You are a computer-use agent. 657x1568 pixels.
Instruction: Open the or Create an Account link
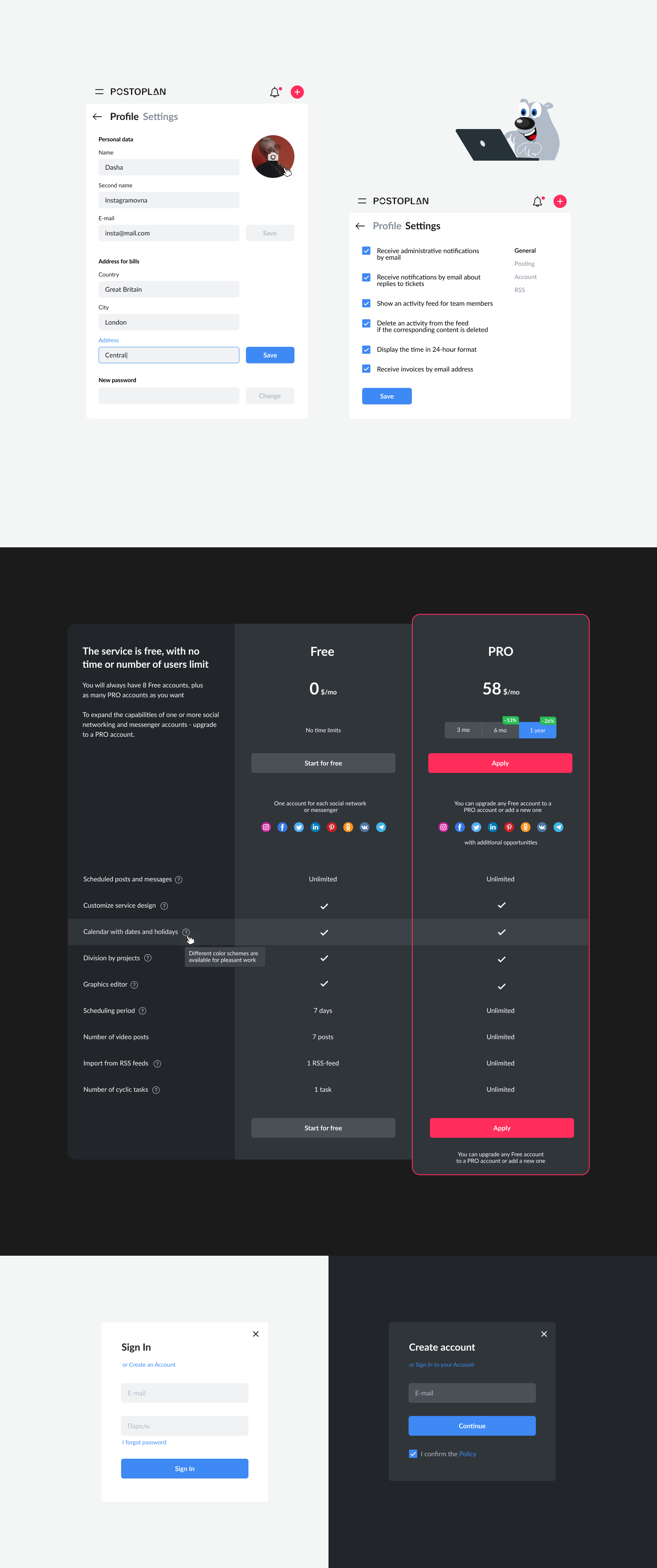pos(149,1365)
